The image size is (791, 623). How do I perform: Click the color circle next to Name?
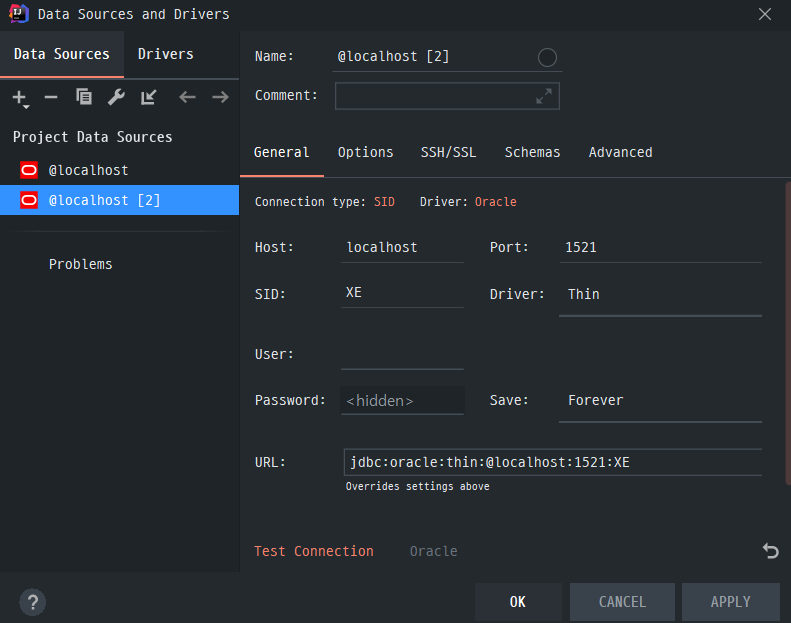[x=547, y=58]
